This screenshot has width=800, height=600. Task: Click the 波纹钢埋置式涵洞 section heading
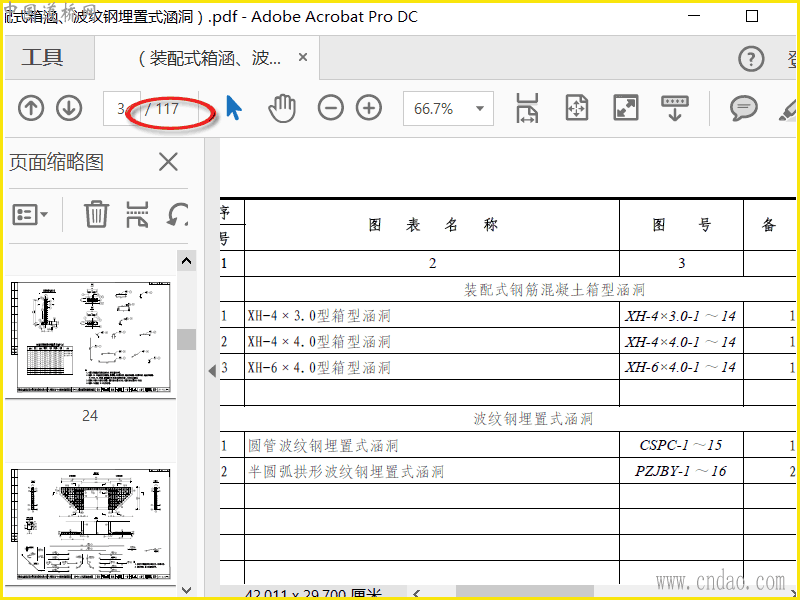pyautogui.click(x=533, y=419)
